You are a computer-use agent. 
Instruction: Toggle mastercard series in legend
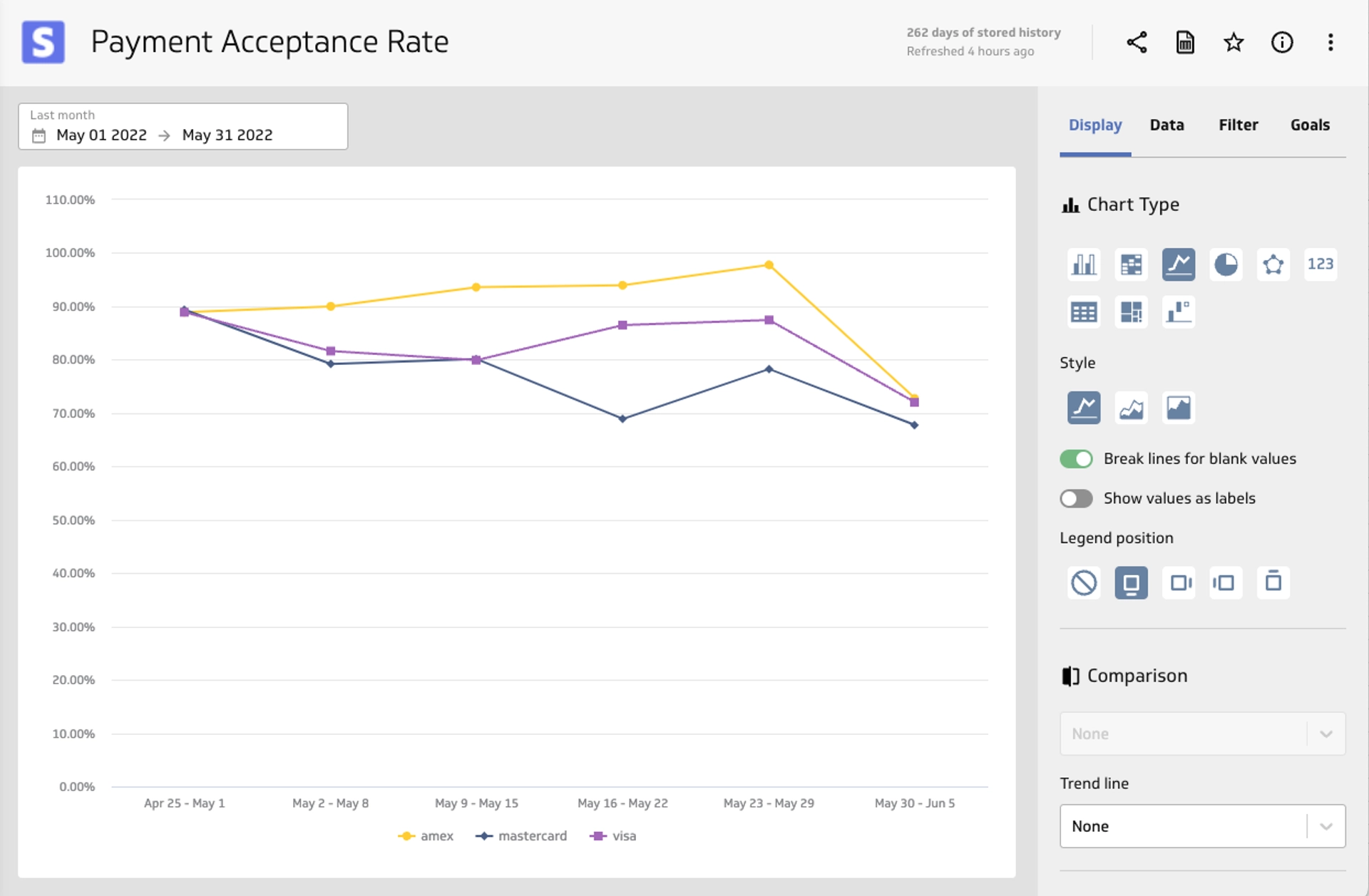(521, 836)
